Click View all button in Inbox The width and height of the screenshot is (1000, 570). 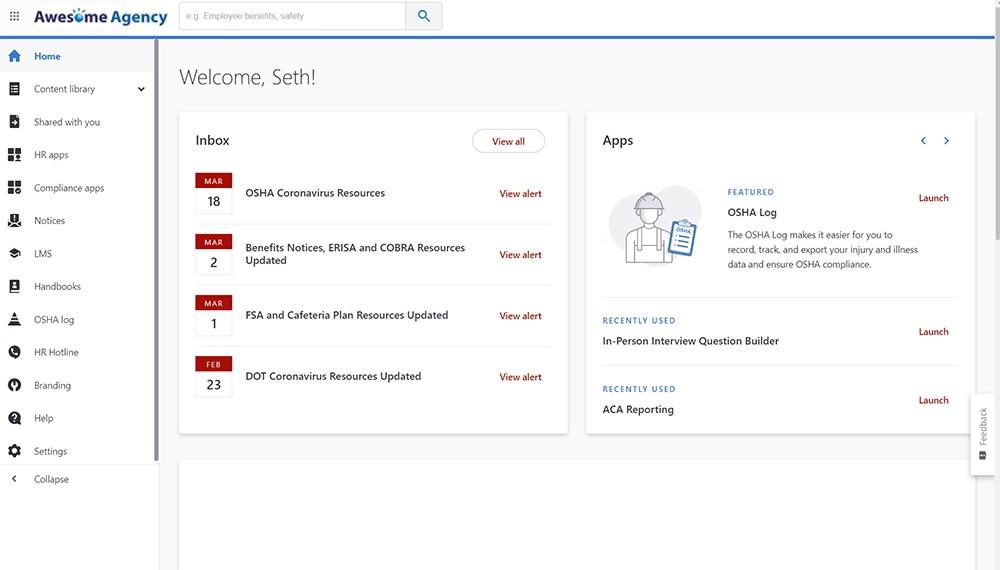point(508,142)
